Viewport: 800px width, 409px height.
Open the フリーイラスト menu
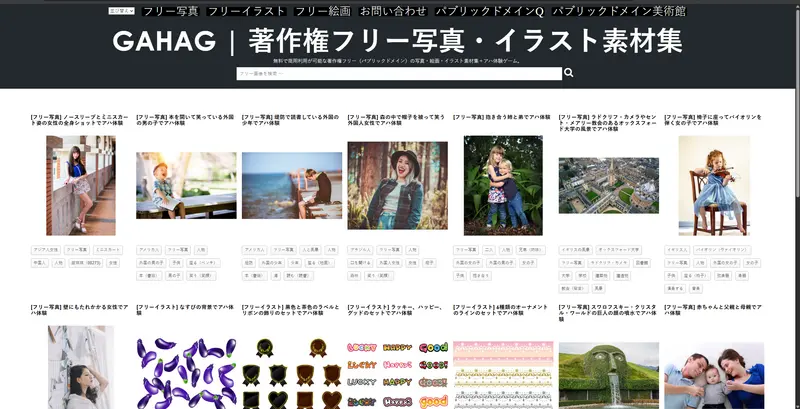pyautogui.click(x=247, y=11)
